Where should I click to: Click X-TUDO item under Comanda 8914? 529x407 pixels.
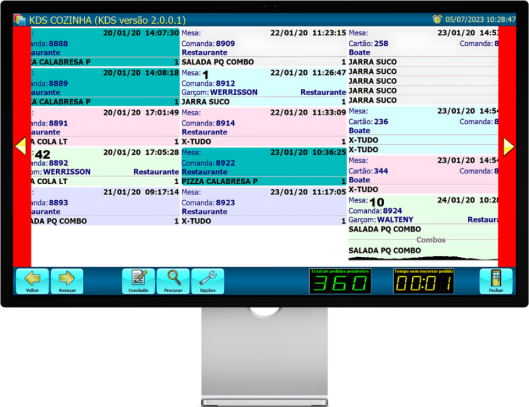264,142
